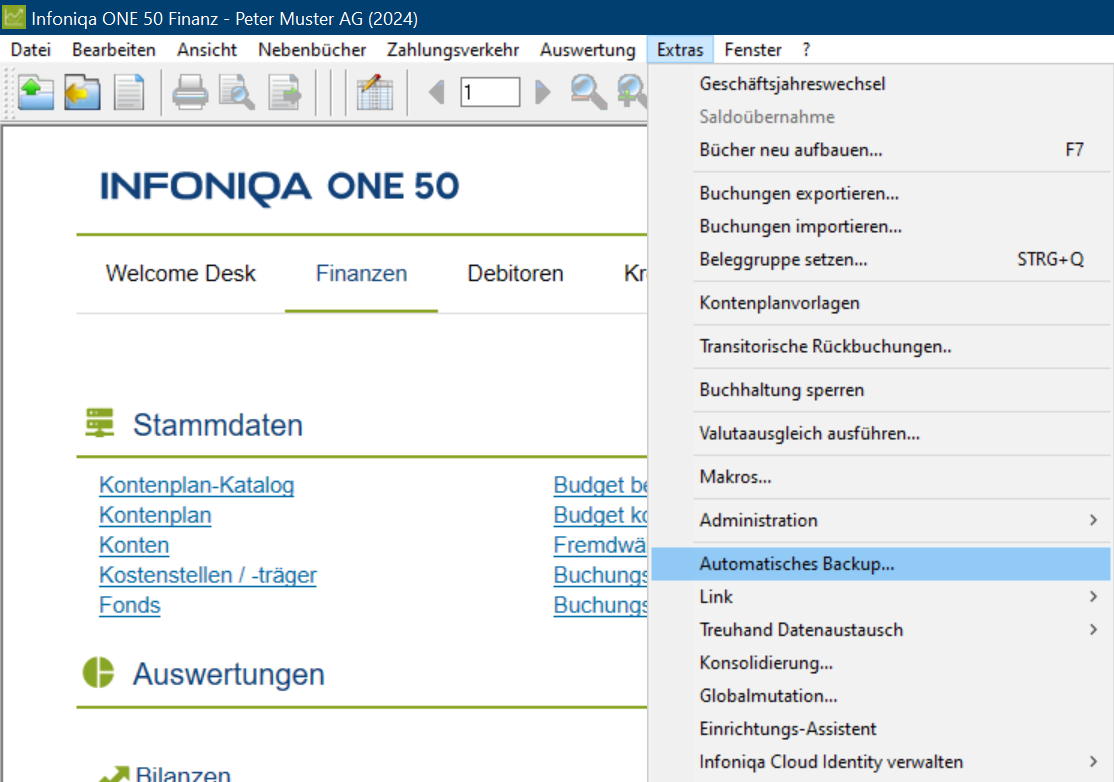Select Transitorische Rückbuchungen.. menu entry
The image size is (1114, 782).
881,346
